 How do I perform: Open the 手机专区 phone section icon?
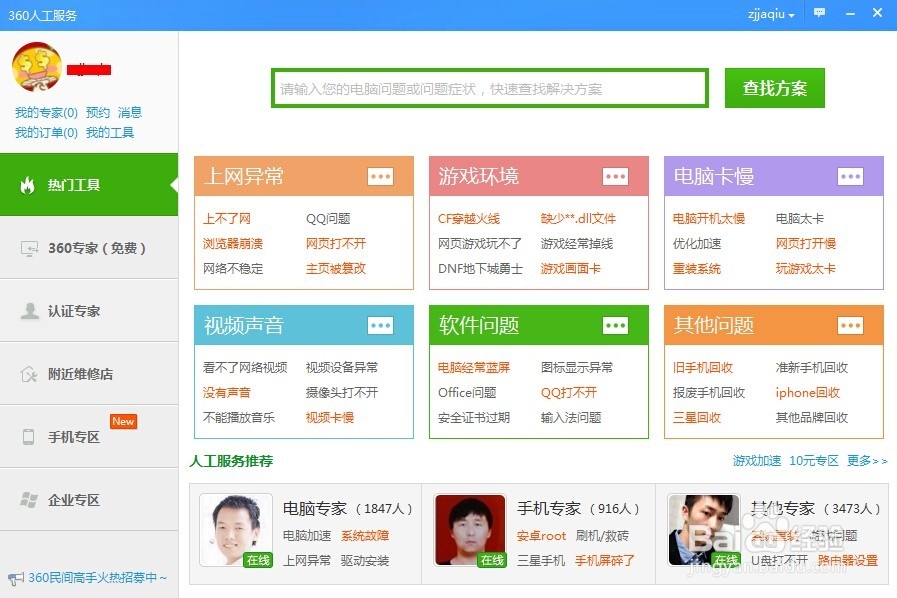(x=28, y=436)
